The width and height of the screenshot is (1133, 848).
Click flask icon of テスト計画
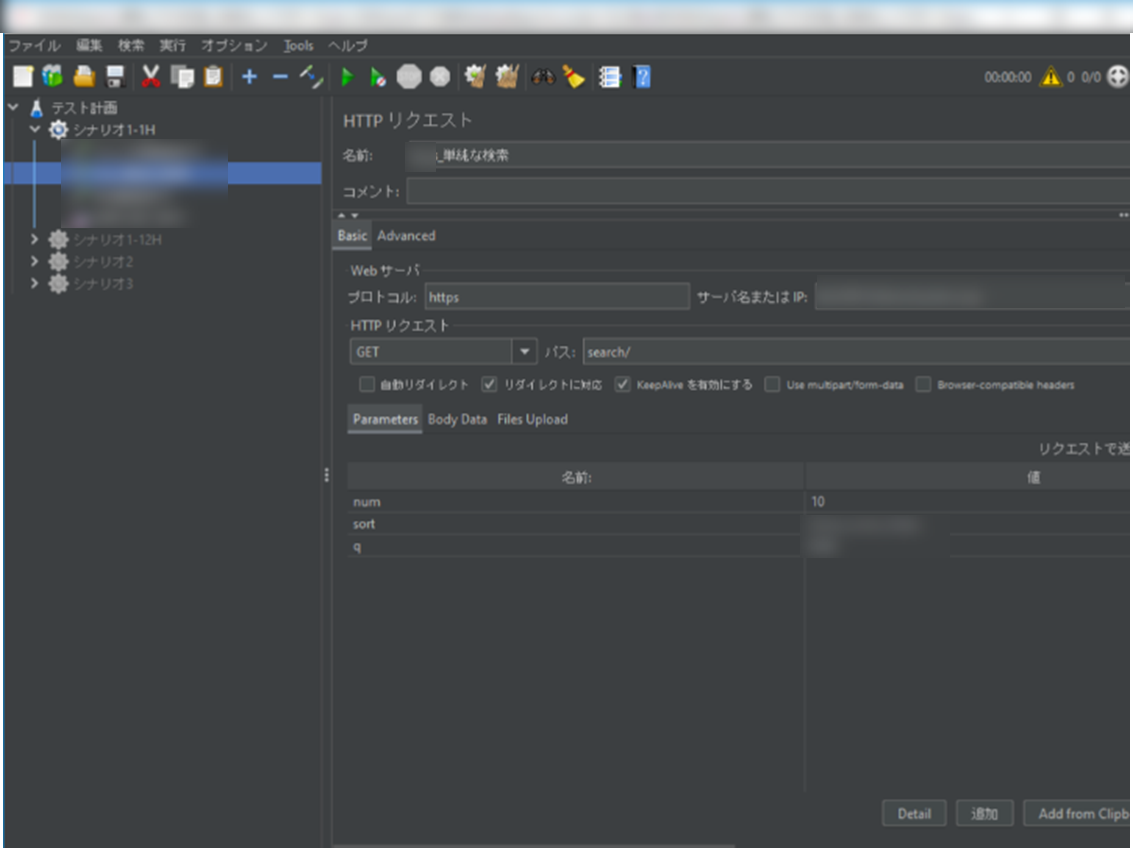click(x=37, y=108)
